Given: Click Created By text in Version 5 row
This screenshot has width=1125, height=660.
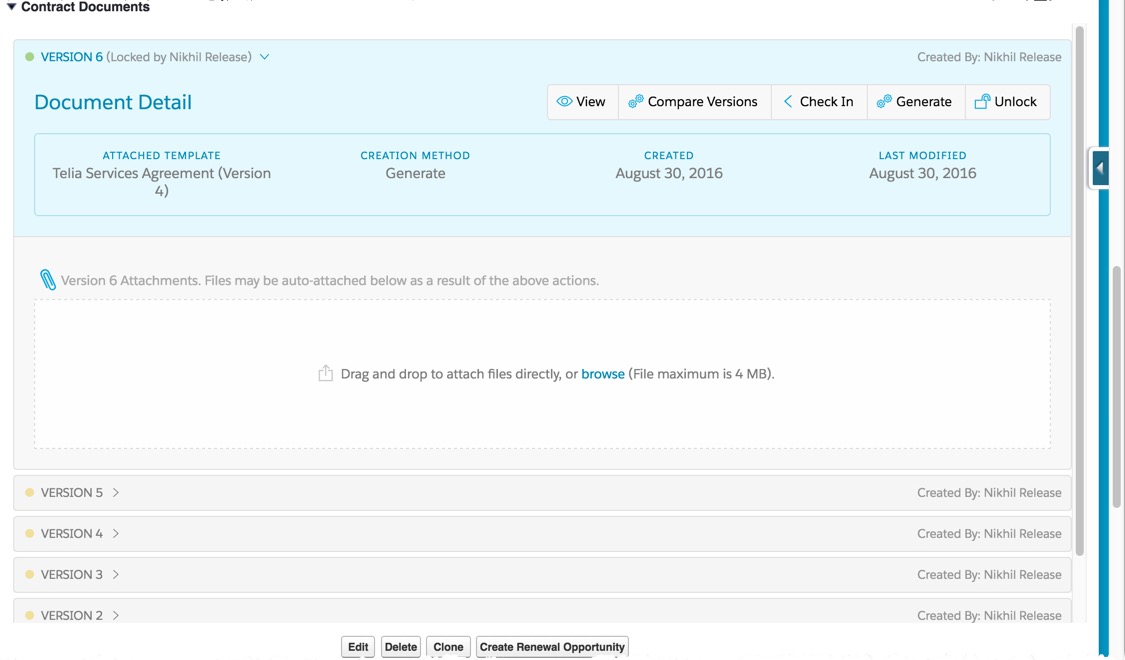Looking at the screenshot, I should coord(989,493).
